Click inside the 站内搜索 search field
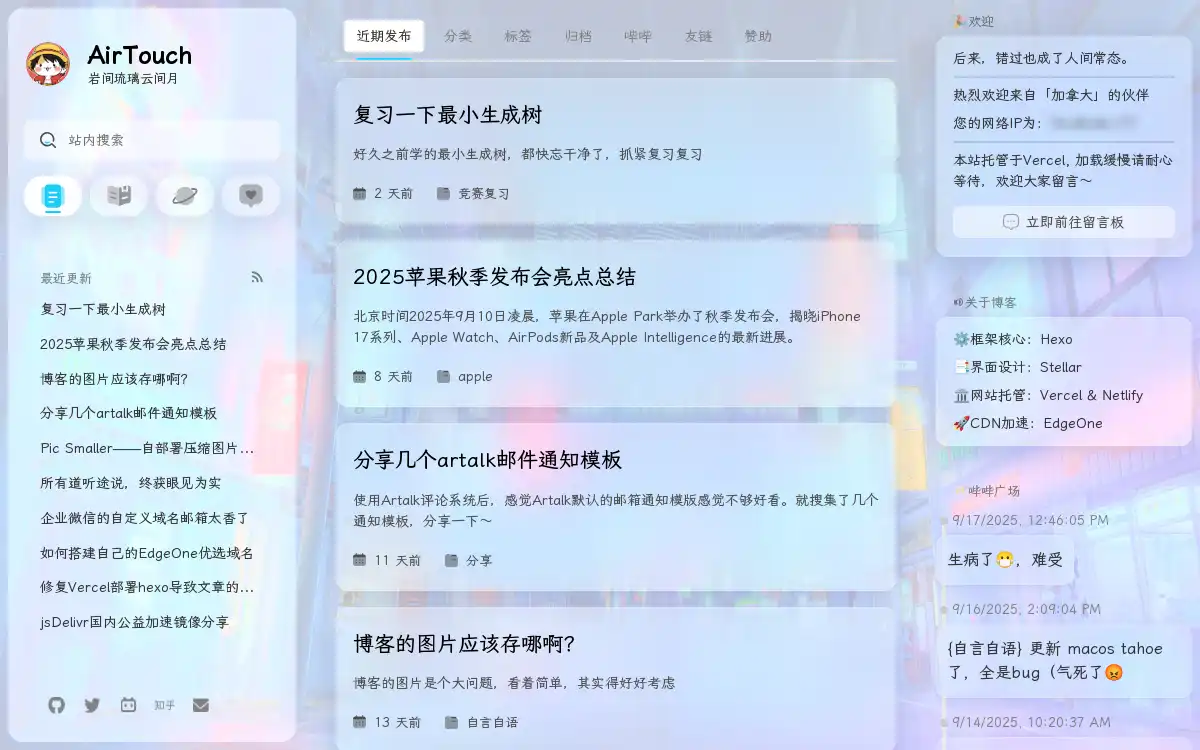This screenshot has height=750, width=1200. click(150, 140)
